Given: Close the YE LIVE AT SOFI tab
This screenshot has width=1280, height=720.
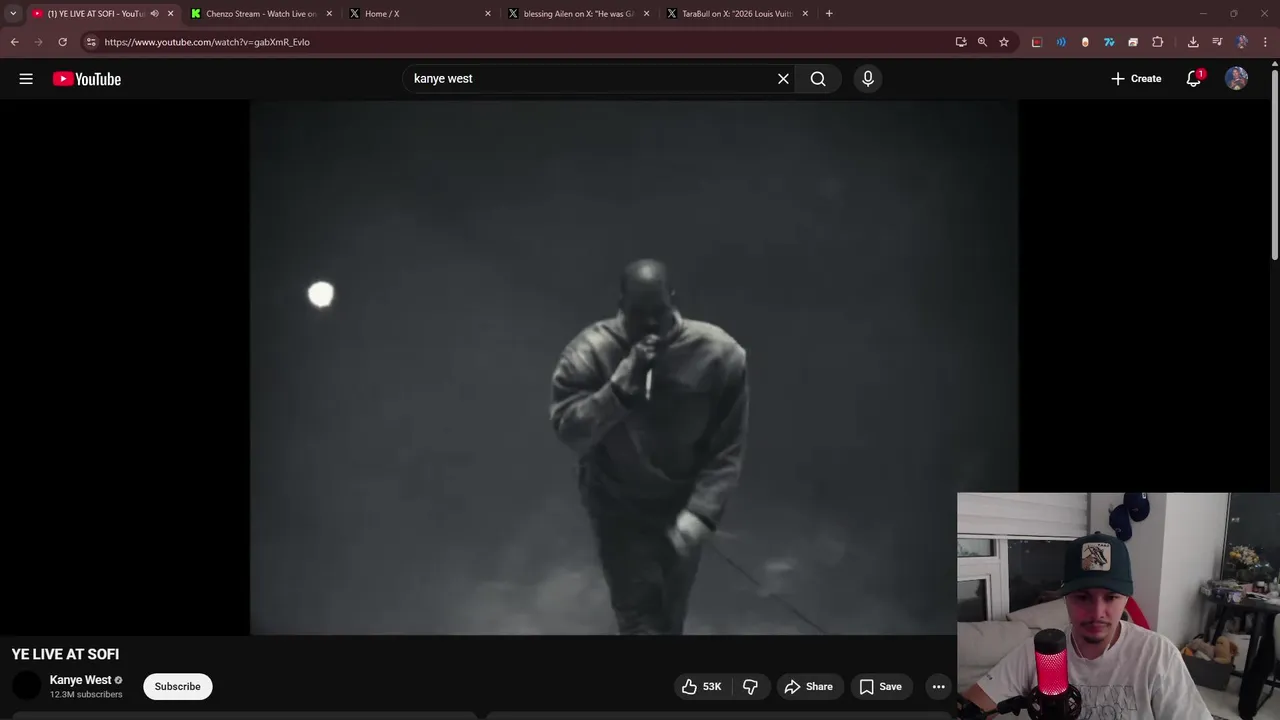Looking at the screenshot, I should point(170,14).
